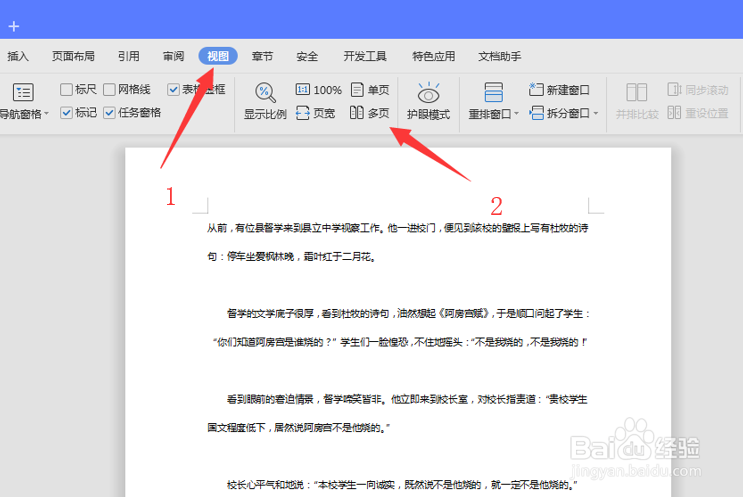
Task: Open the References (引用) tab
Action: coord(129,56)
